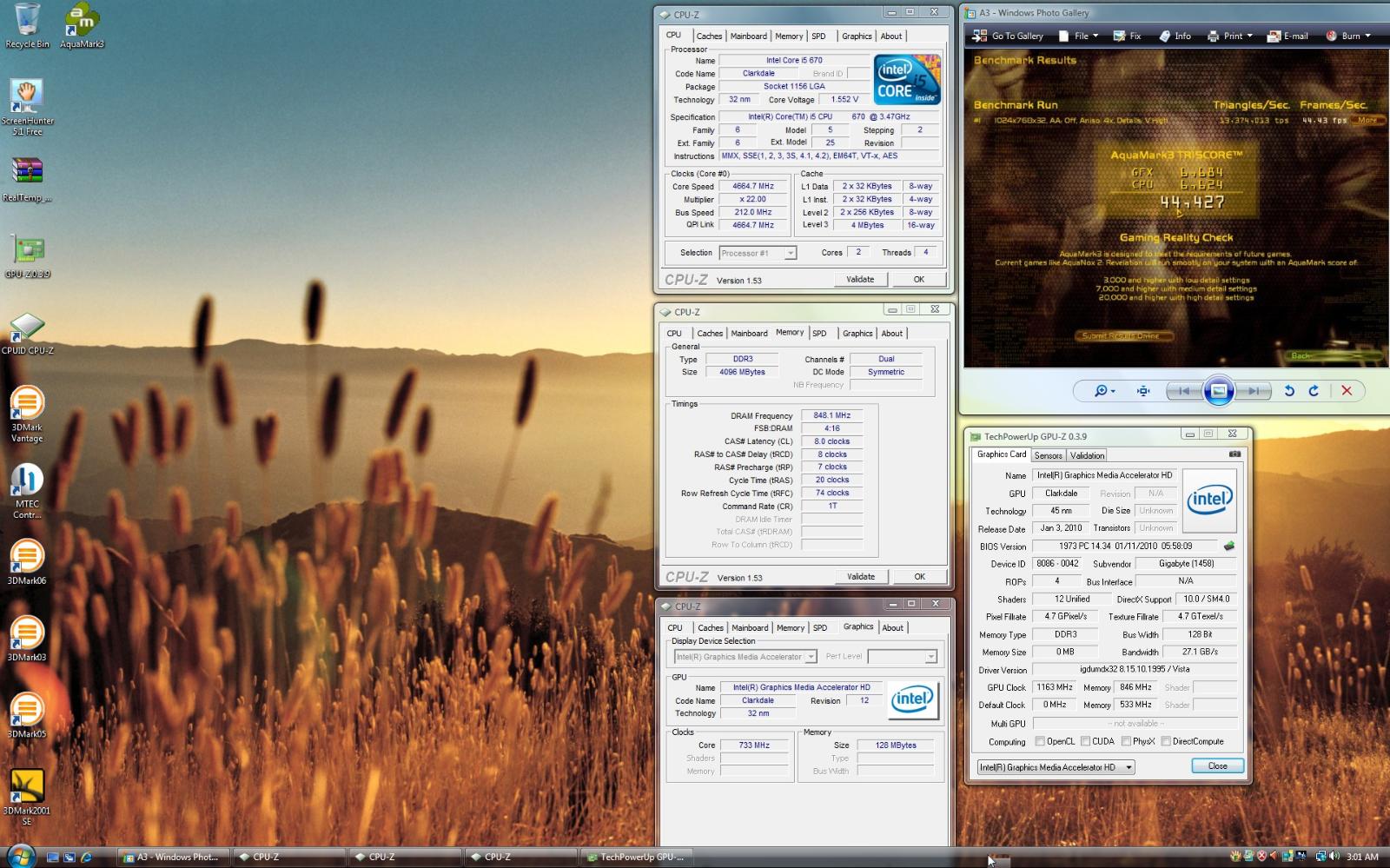Open GPU-Z.0.3.9 desktop icon

coord(27,256)
